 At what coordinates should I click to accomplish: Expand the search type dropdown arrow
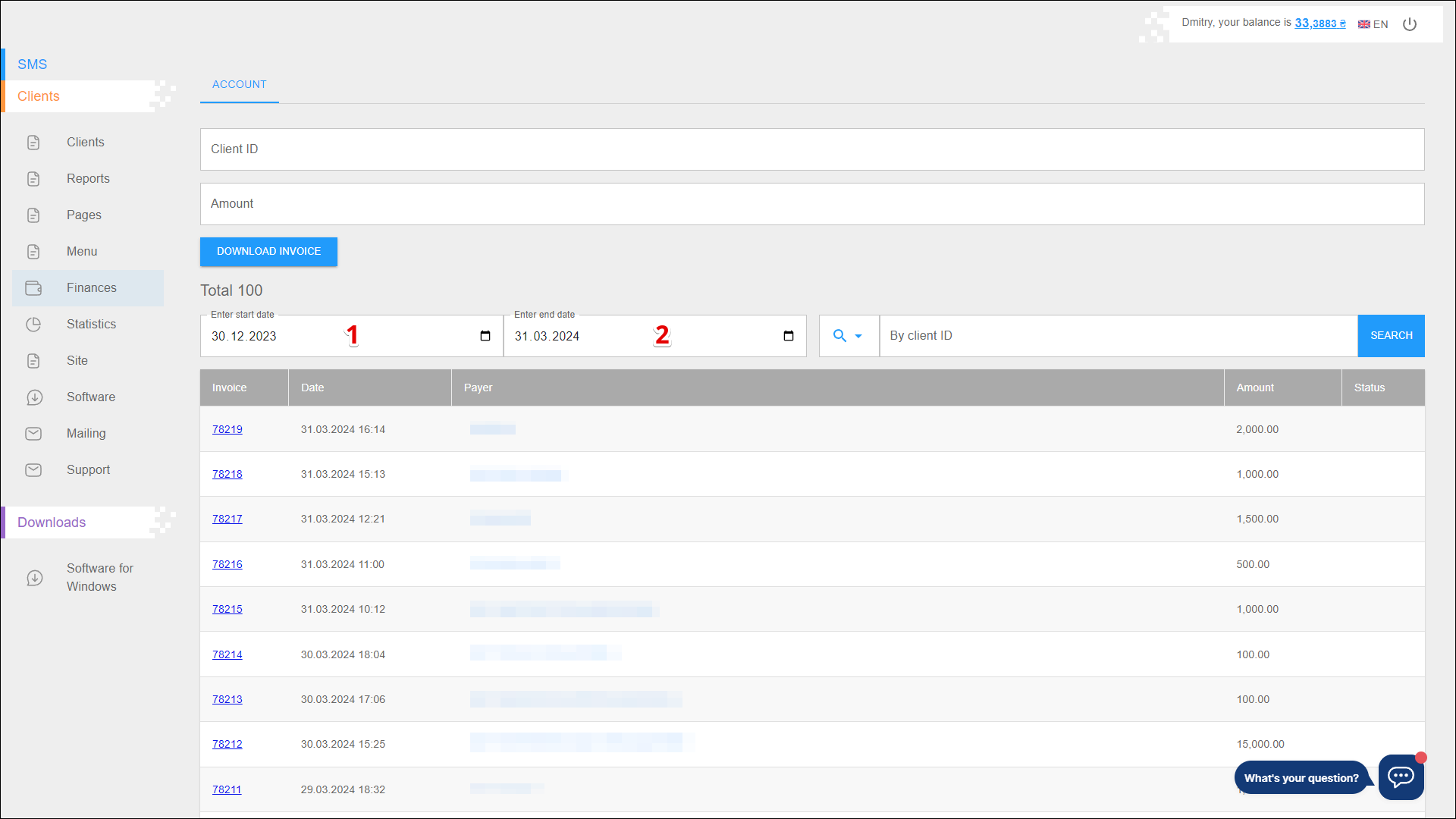click(858, 336)
